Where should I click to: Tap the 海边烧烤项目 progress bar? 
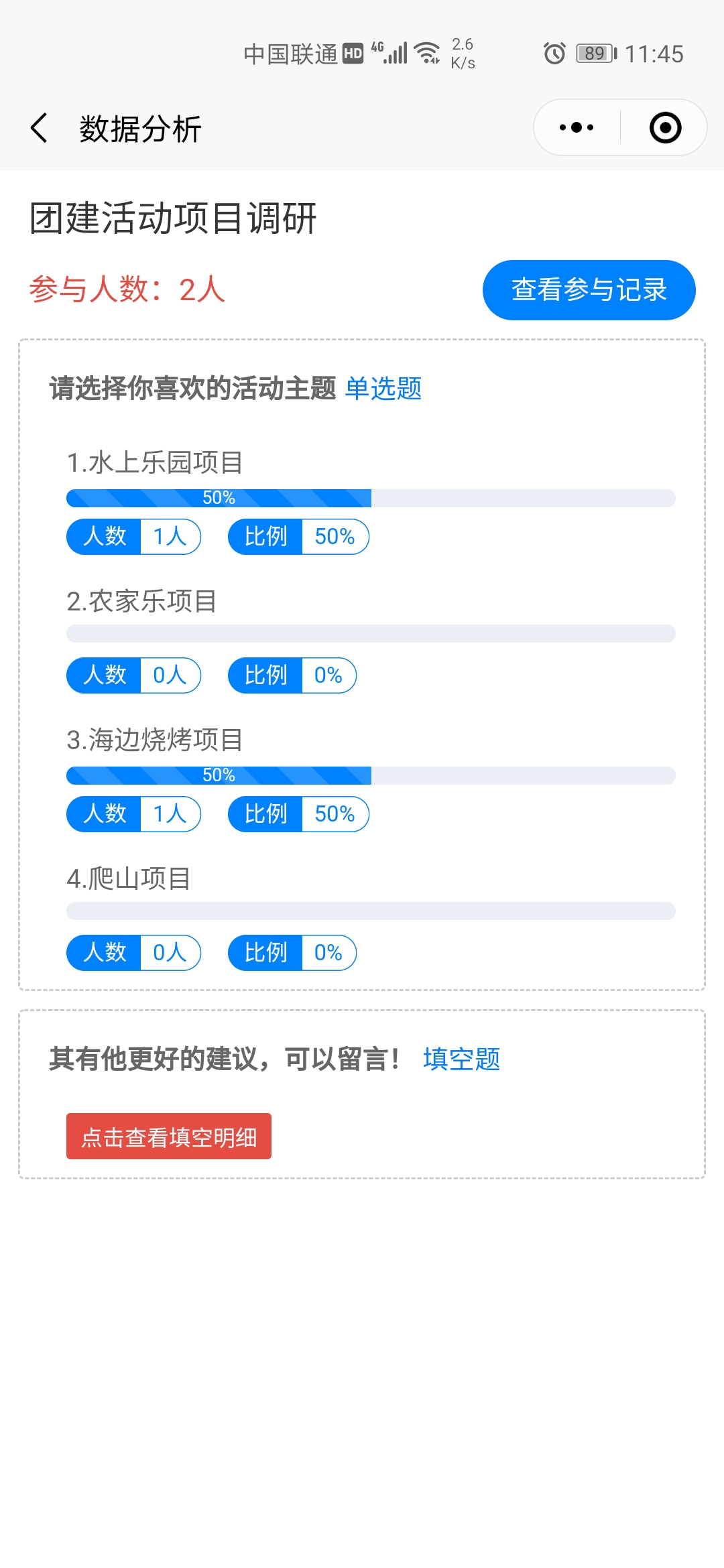[x=371, y=775]
